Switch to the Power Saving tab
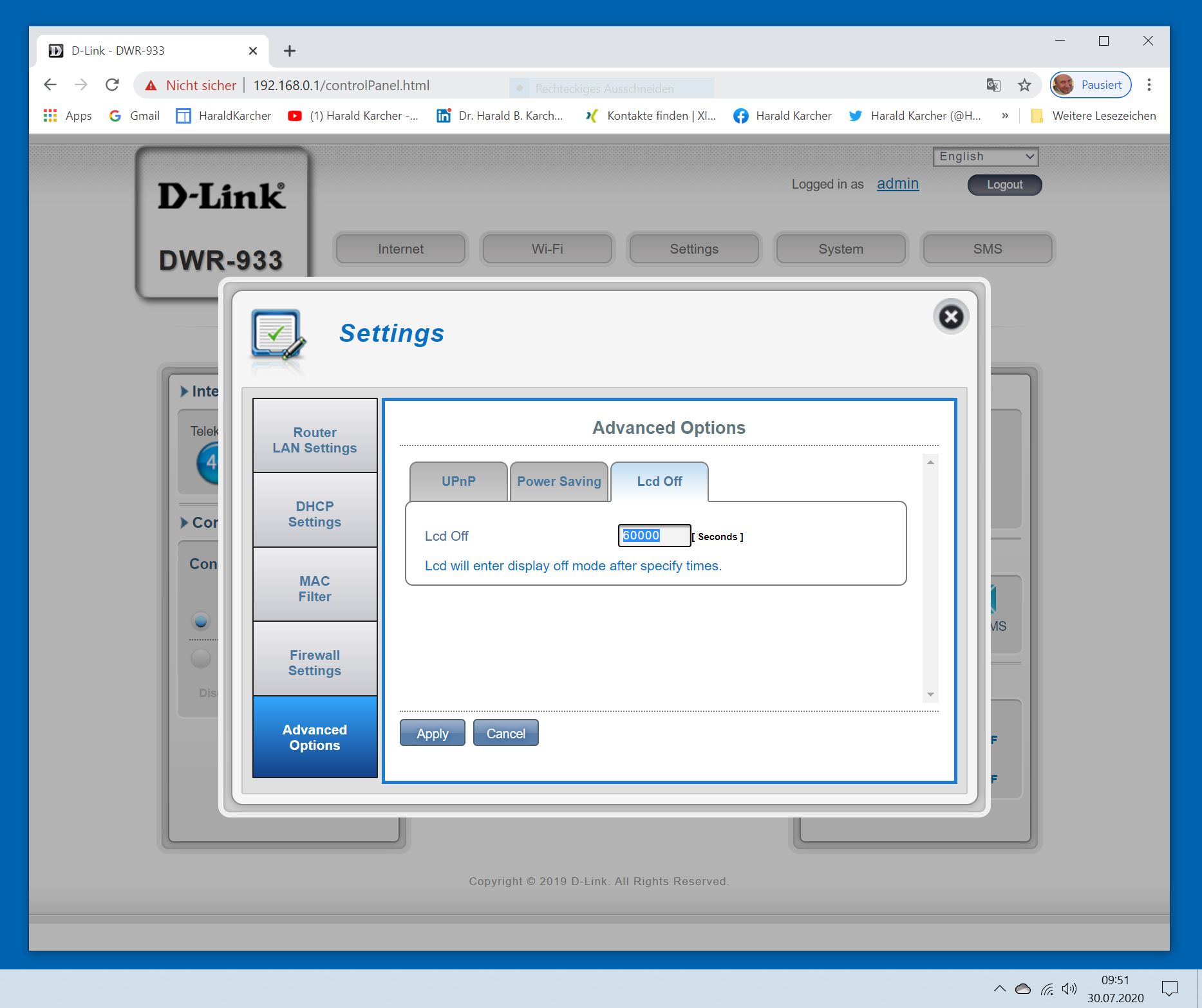 [x=559, y=481]
